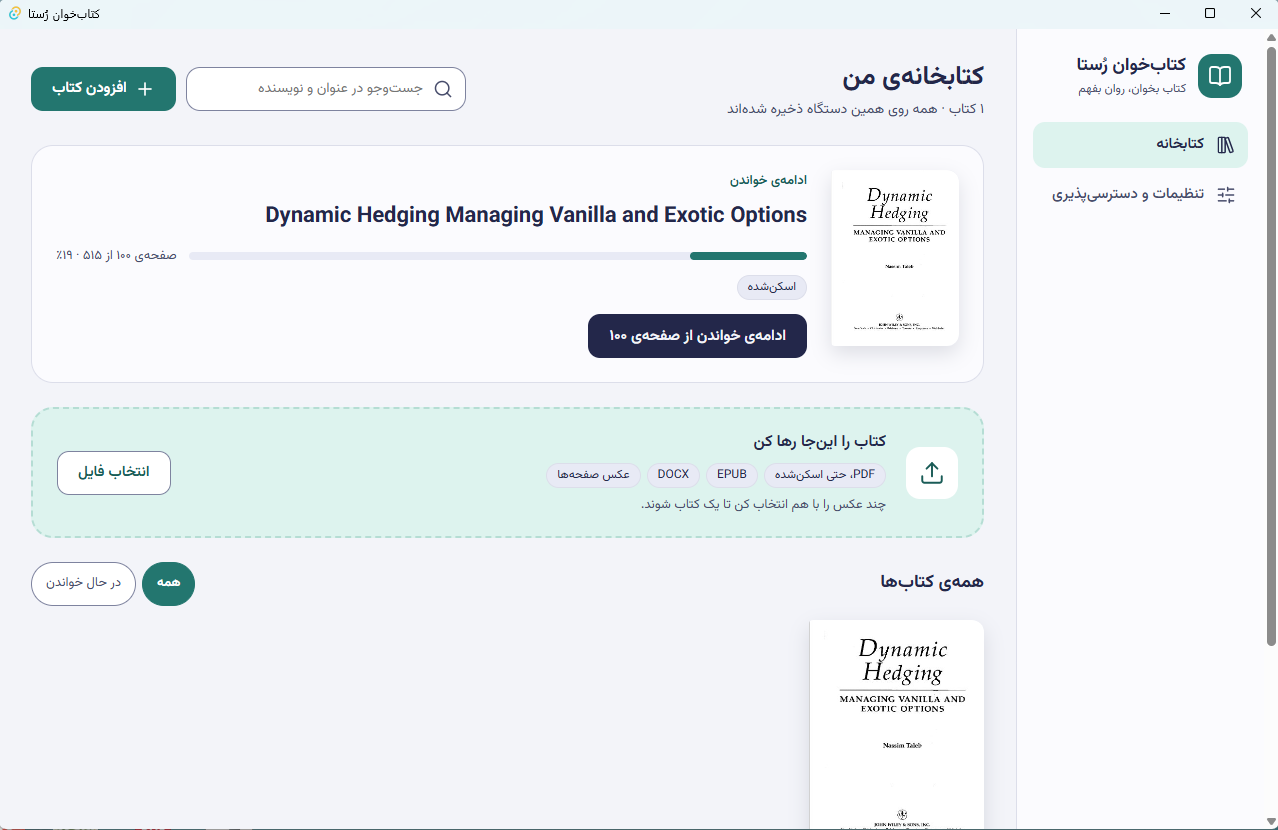The width and height of the screenshot is (1278, 830).
Task: Click the عکس صفحه‌ها chip
Action: click(593, 475)
